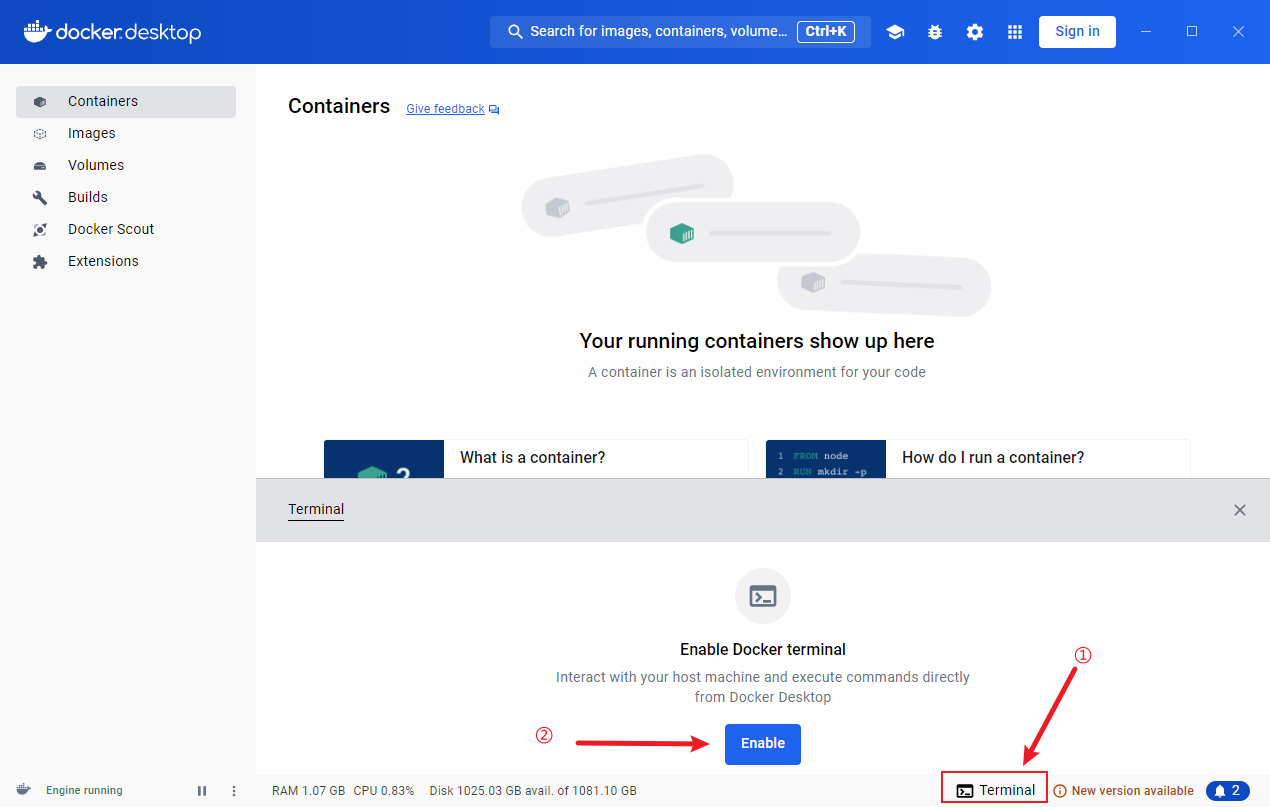Image resolution: width=1270 pixels, height=807 pixels.
Task: Pause Docker engine with pause icon
Action: coord(202,791)
